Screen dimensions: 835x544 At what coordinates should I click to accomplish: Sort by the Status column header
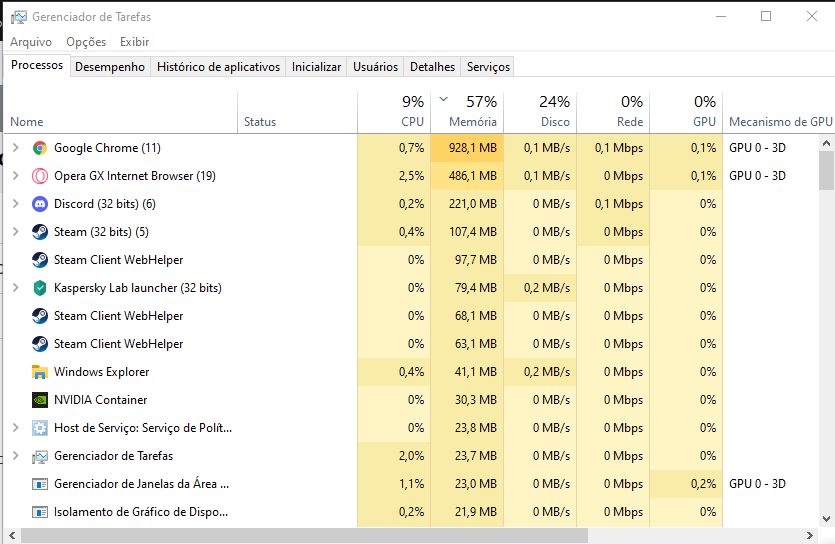[297, 112]
